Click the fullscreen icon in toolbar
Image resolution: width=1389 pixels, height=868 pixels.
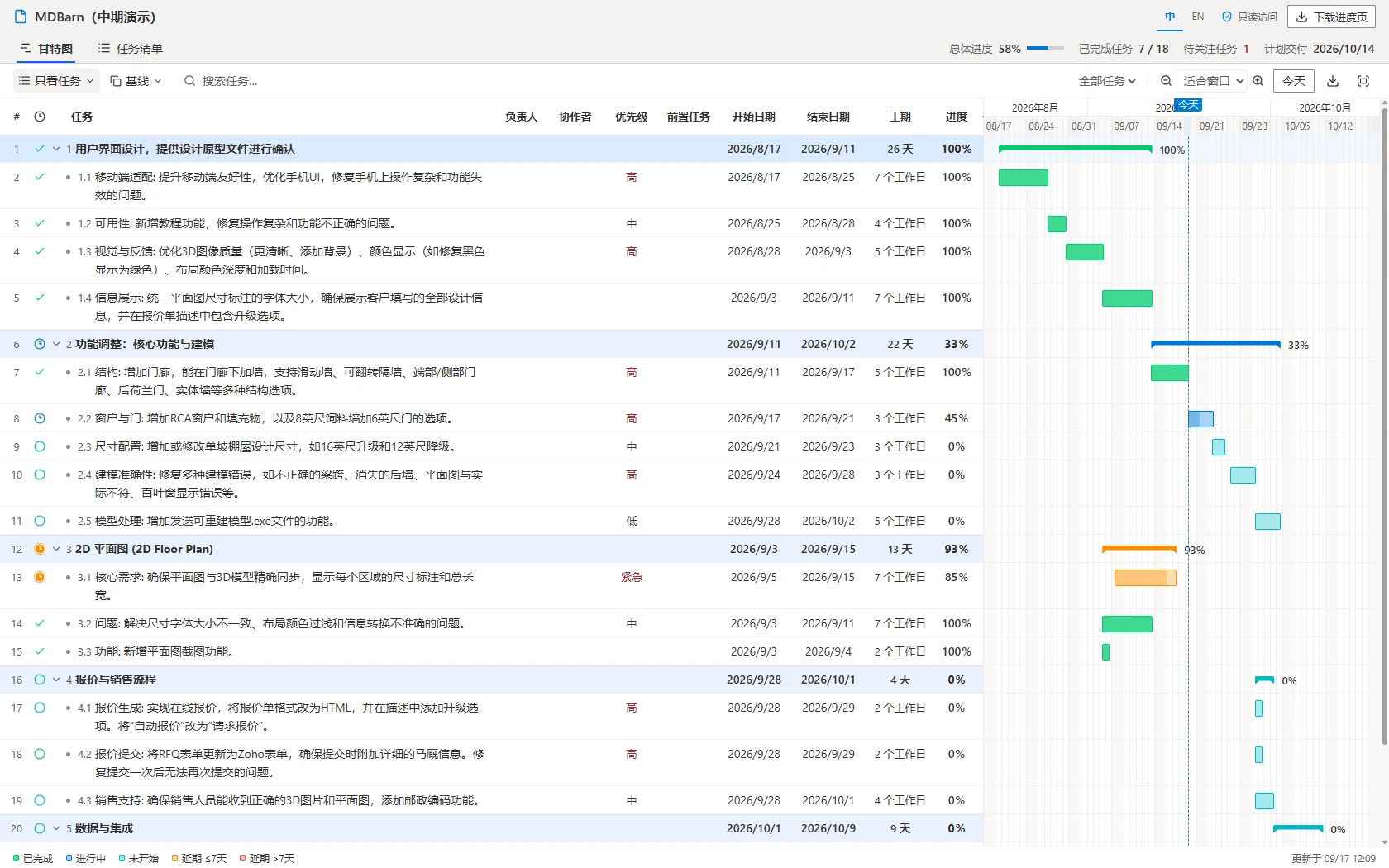pyautogui.click(x=1363, y=81)
